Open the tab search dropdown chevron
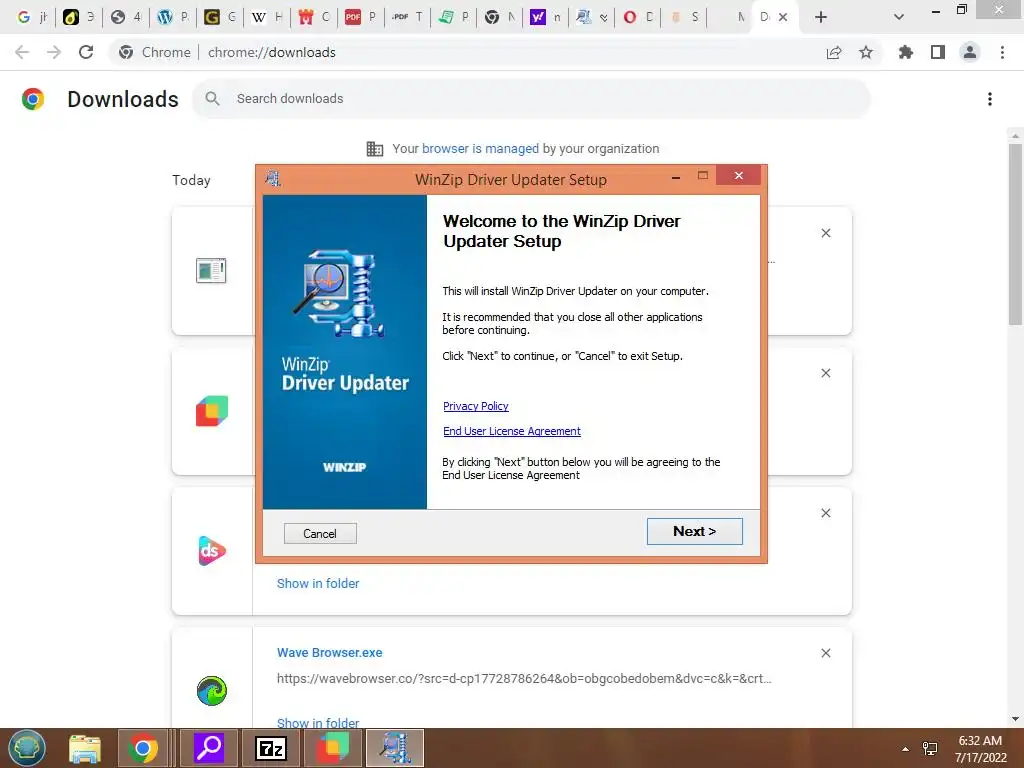Viewport: 1024px width, 768px height. click(899, 17)
